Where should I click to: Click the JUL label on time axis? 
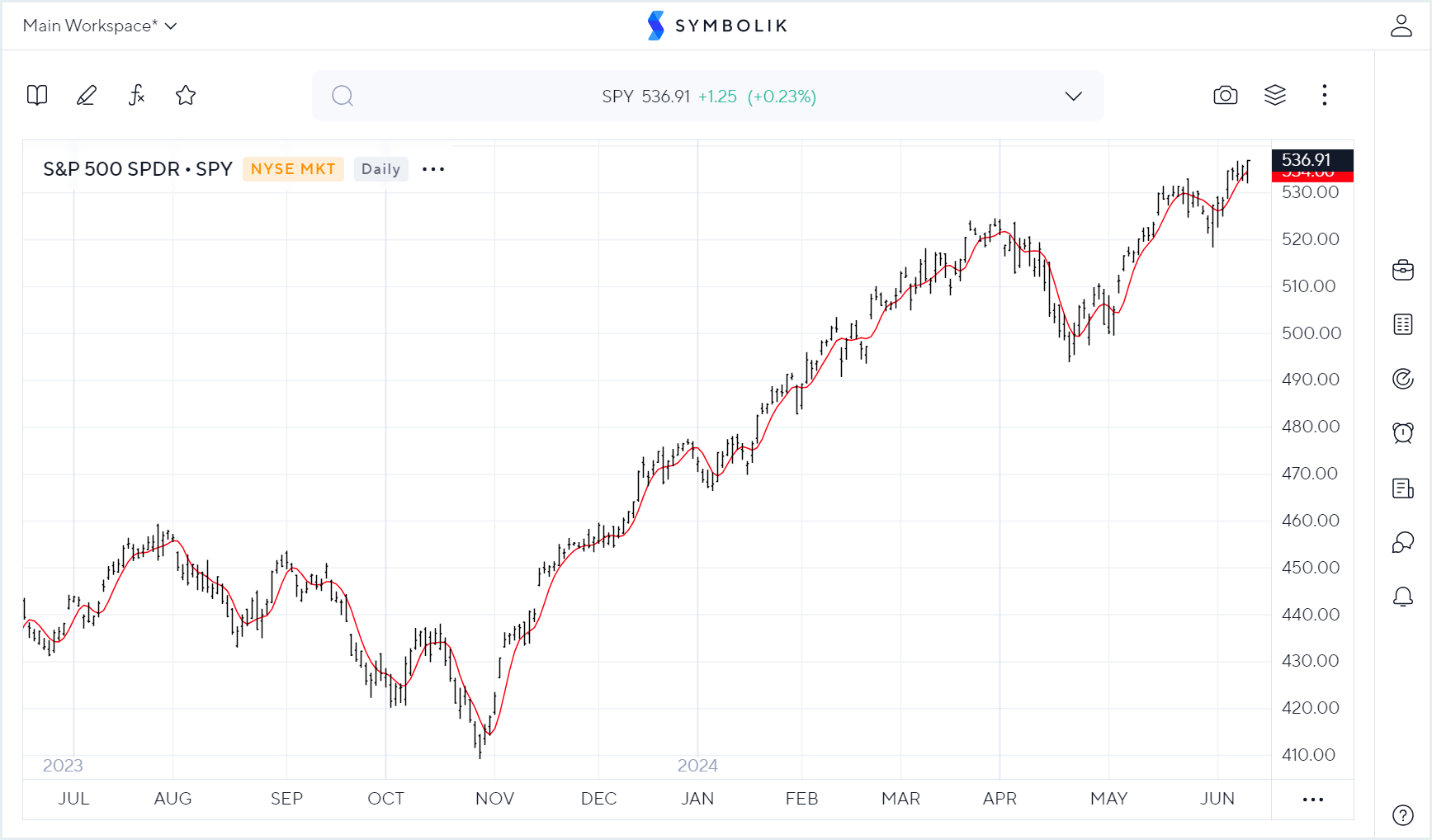(x=73, y=799)
